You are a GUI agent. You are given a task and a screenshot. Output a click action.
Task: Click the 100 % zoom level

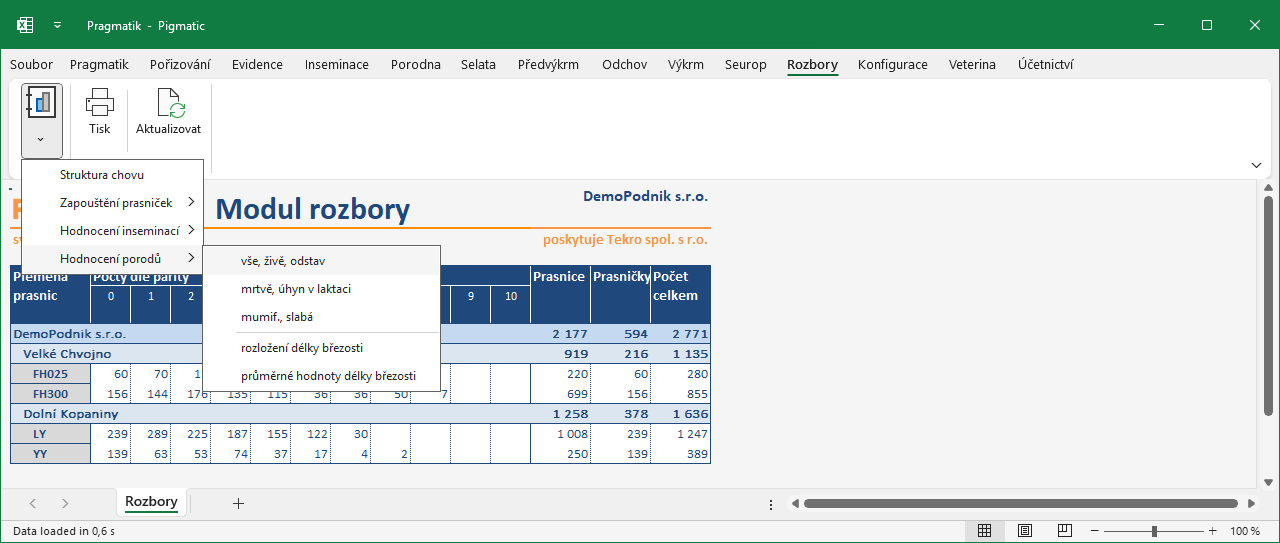(1245, 531)
